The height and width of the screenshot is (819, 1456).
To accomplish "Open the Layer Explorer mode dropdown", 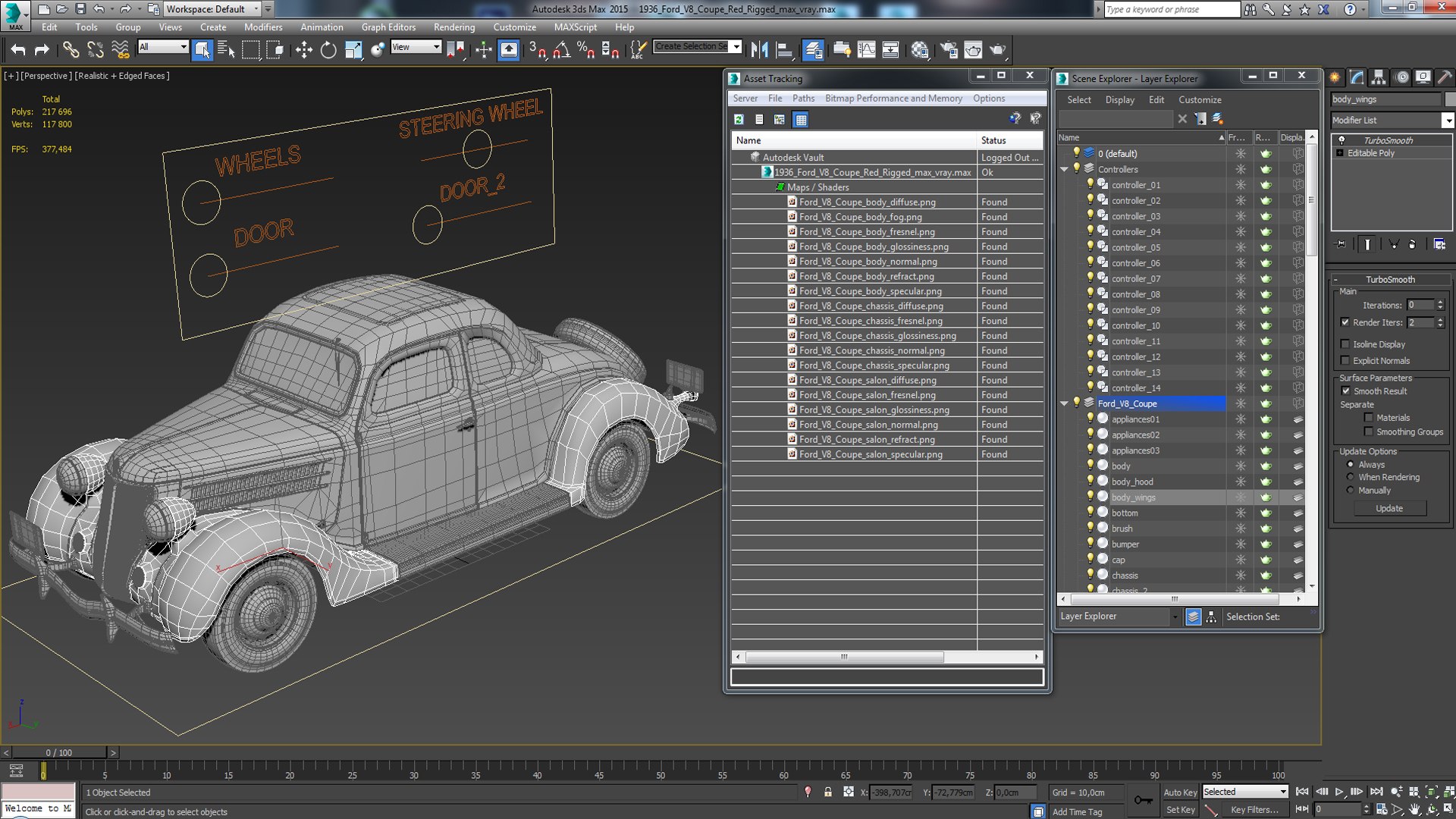I will (x=1175, y=617).
